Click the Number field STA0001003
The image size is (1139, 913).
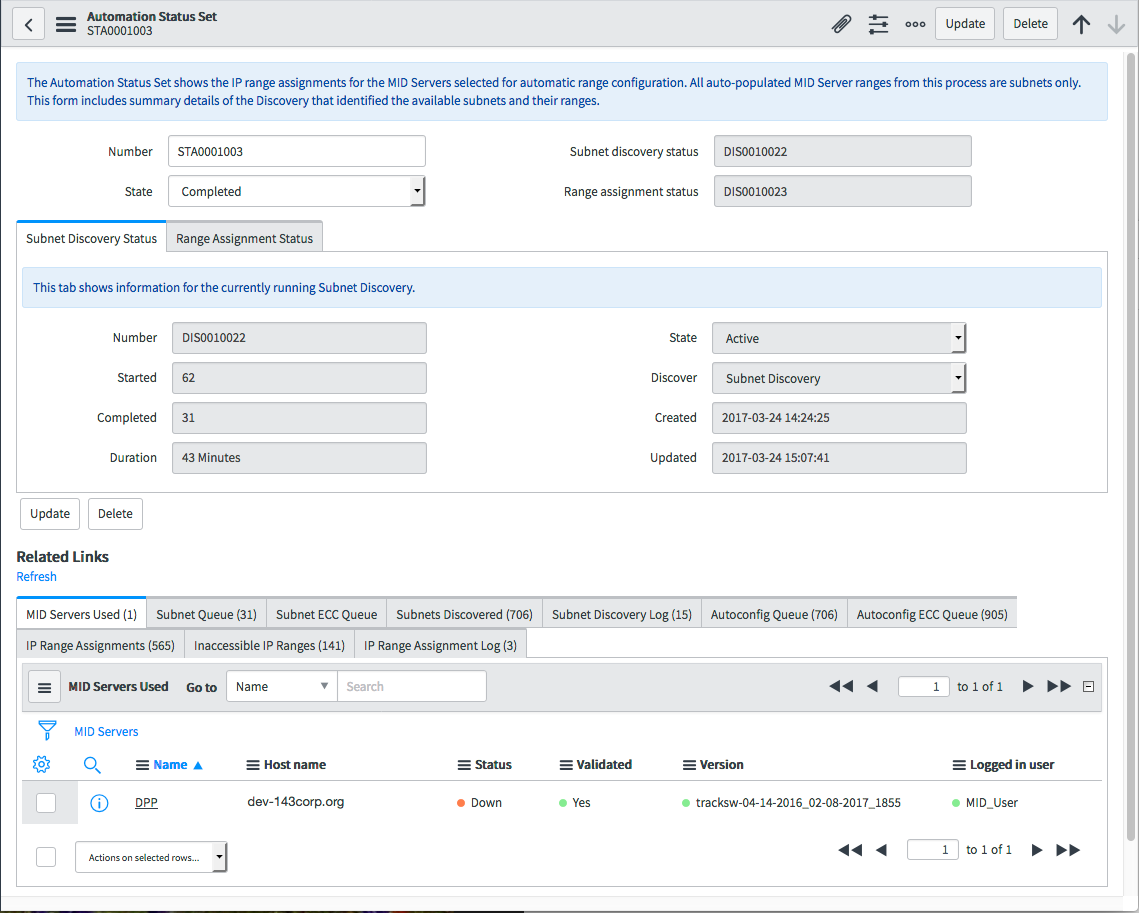296,151
